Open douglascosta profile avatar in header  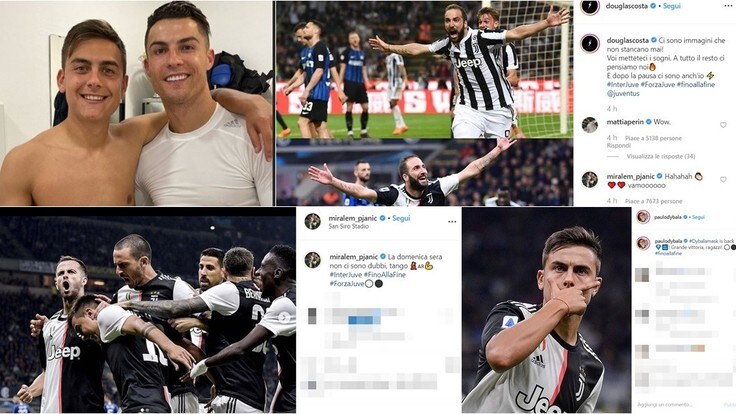point(590,7)
